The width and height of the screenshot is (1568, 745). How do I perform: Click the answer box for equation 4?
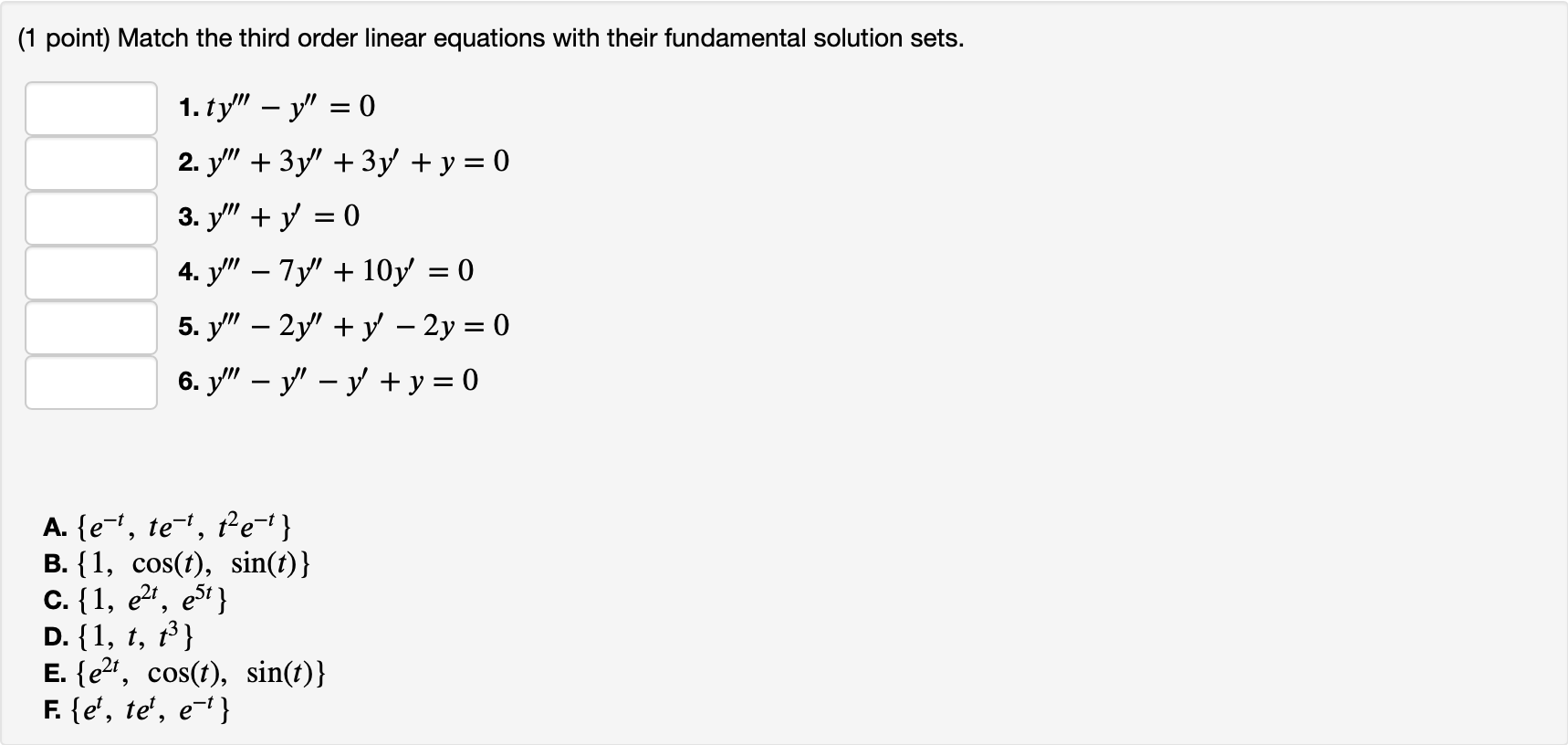90,272
